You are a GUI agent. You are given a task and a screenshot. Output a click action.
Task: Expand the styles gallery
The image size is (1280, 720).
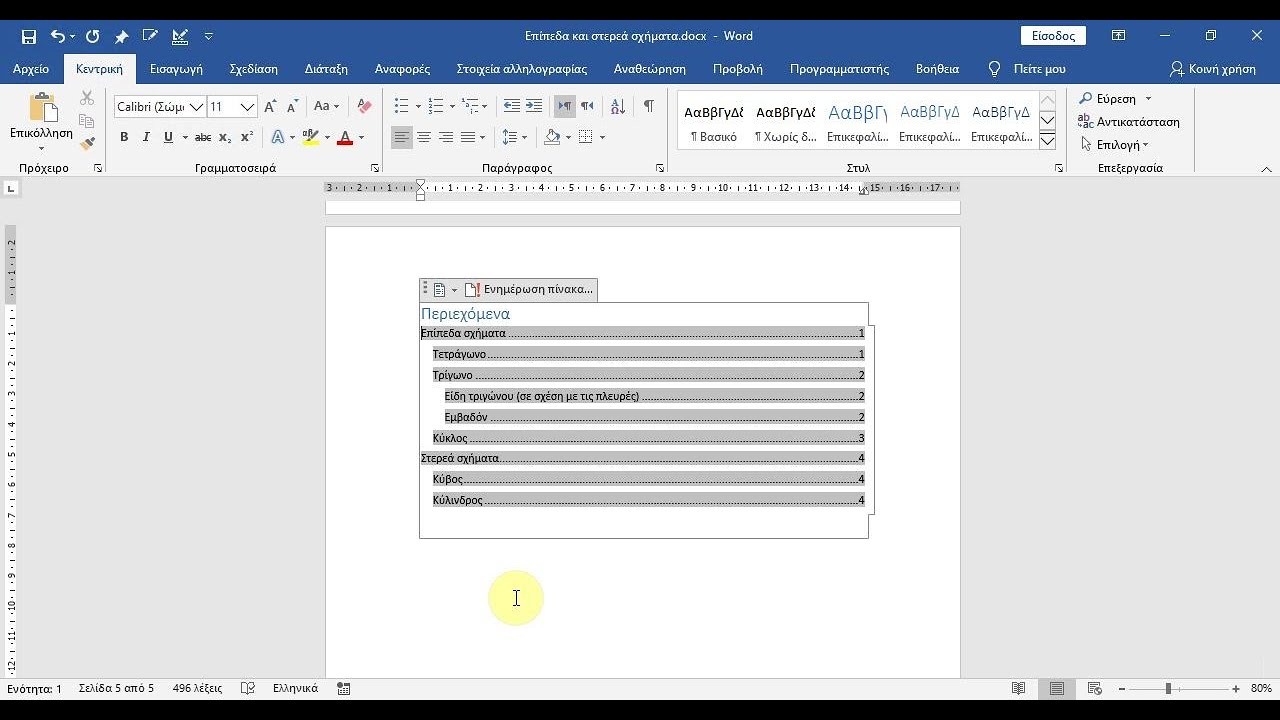[x=1047, y=140]
